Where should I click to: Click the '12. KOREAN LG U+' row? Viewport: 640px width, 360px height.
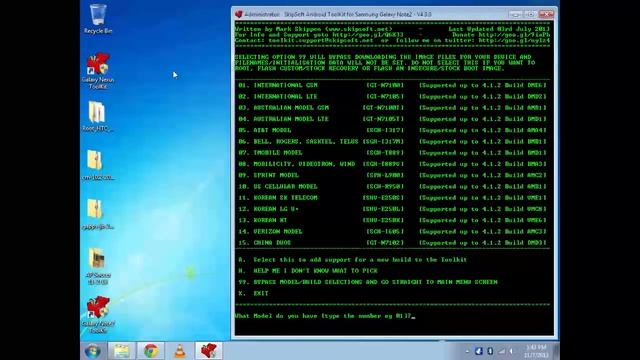click(x=393, y=209)
